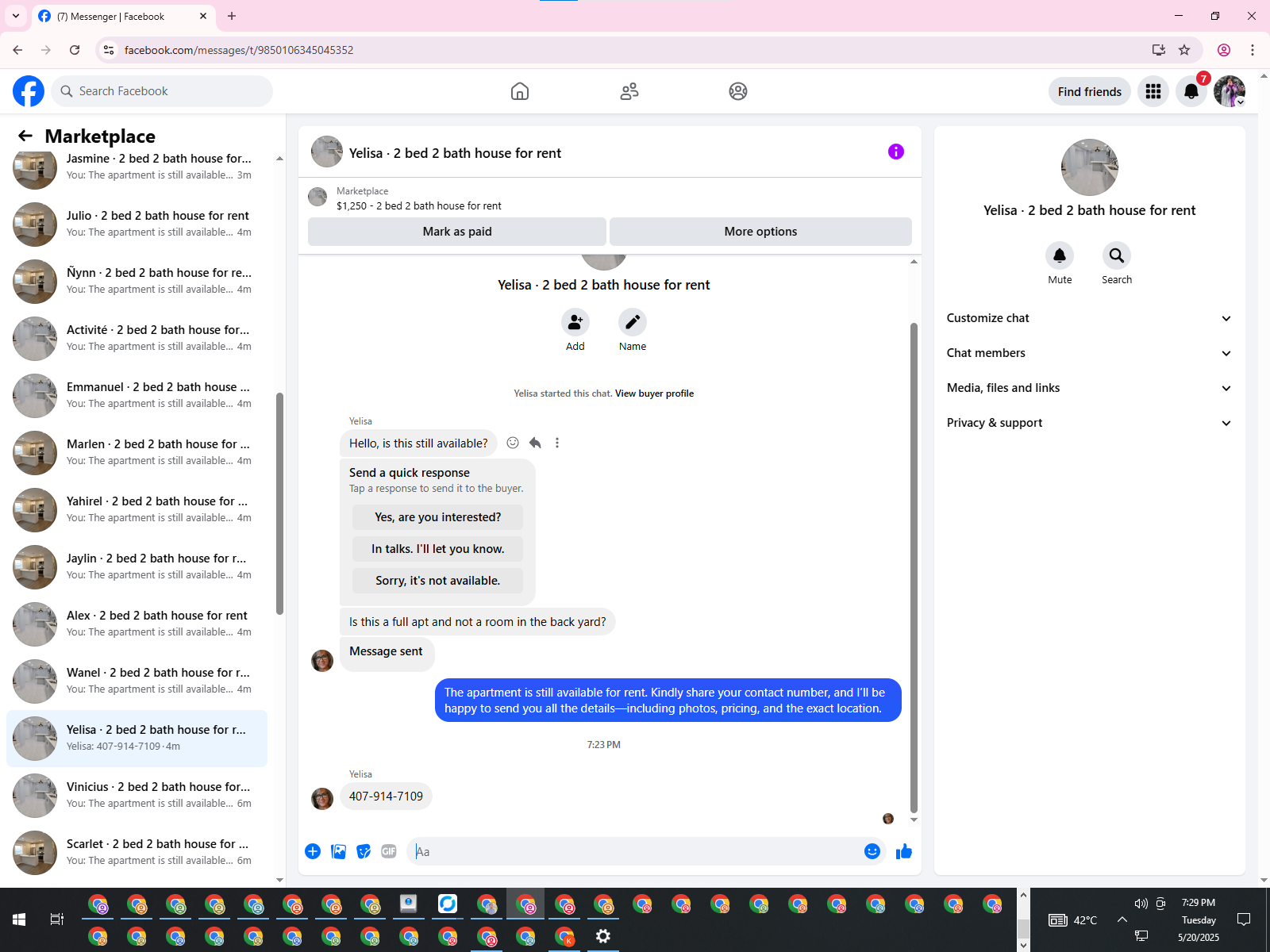Open the Vinicius conversation
Image resolution: width=1270 pixels, height=952 pixels.
137,795
